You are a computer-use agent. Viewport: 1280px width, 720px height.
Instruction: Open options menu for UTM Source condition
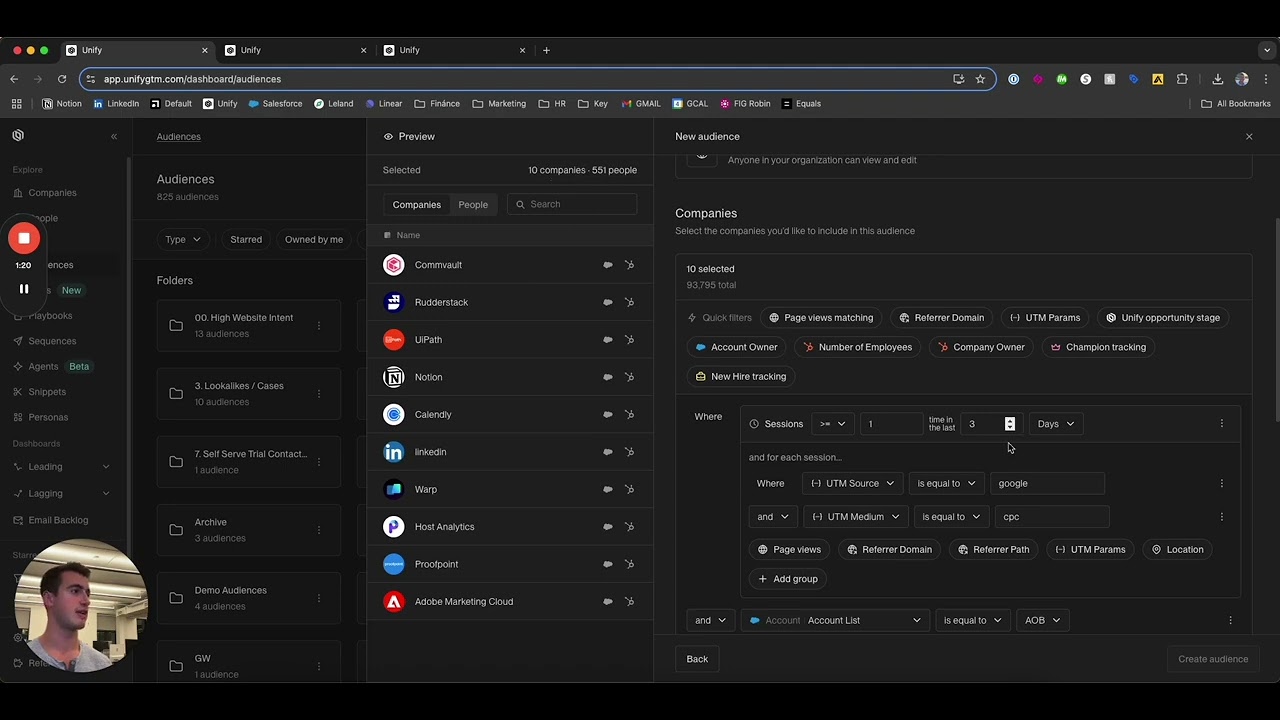pos(1221,483)
